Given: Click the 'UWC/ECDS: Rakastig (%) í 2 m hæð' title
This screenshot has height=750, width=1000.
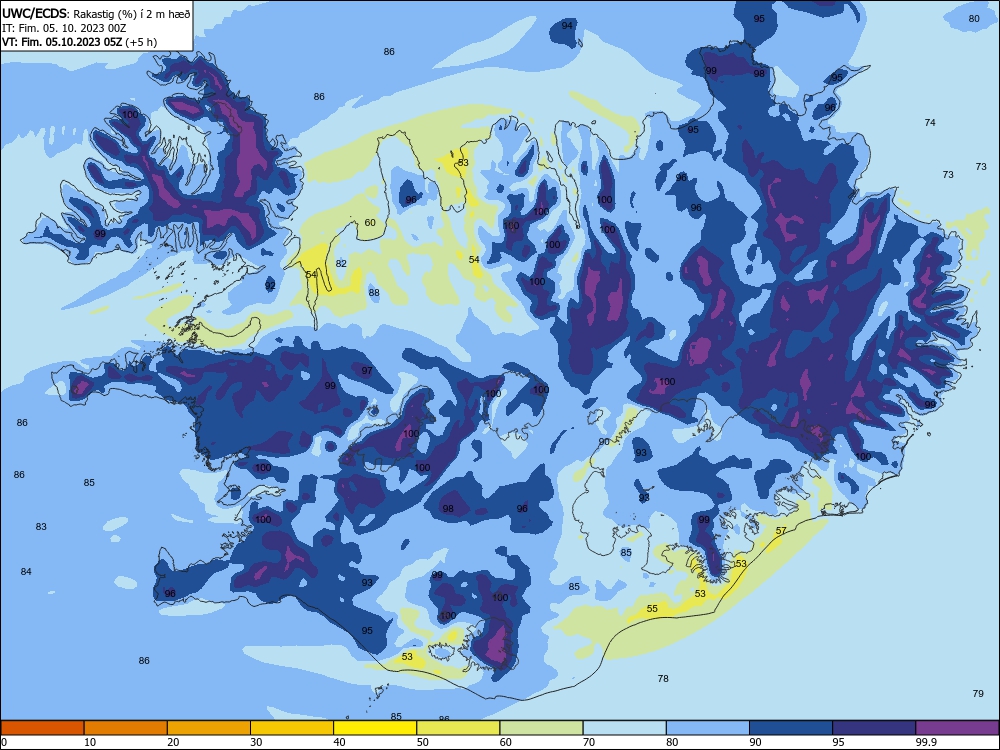Looking at the screenshot, I should pyautogui.click(x=96, y=13).
